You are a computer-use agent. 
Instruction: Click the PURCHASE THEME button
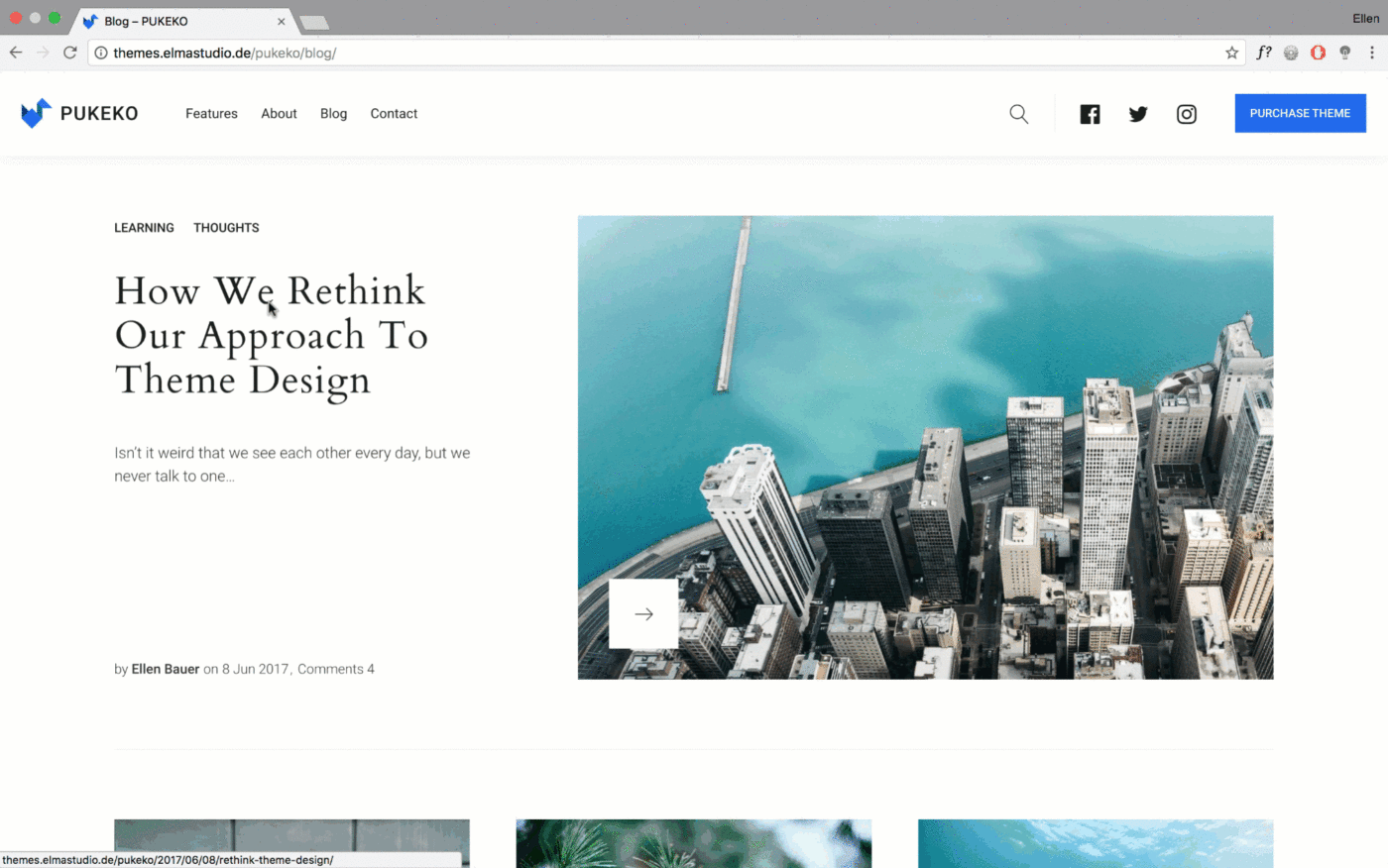point(1300,113)
